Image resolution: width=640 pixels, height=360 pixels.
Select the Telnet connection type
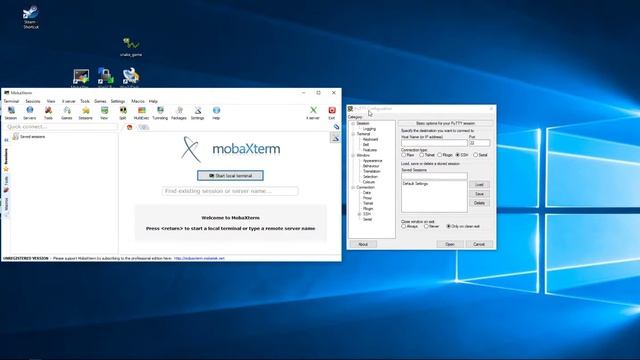422,155
